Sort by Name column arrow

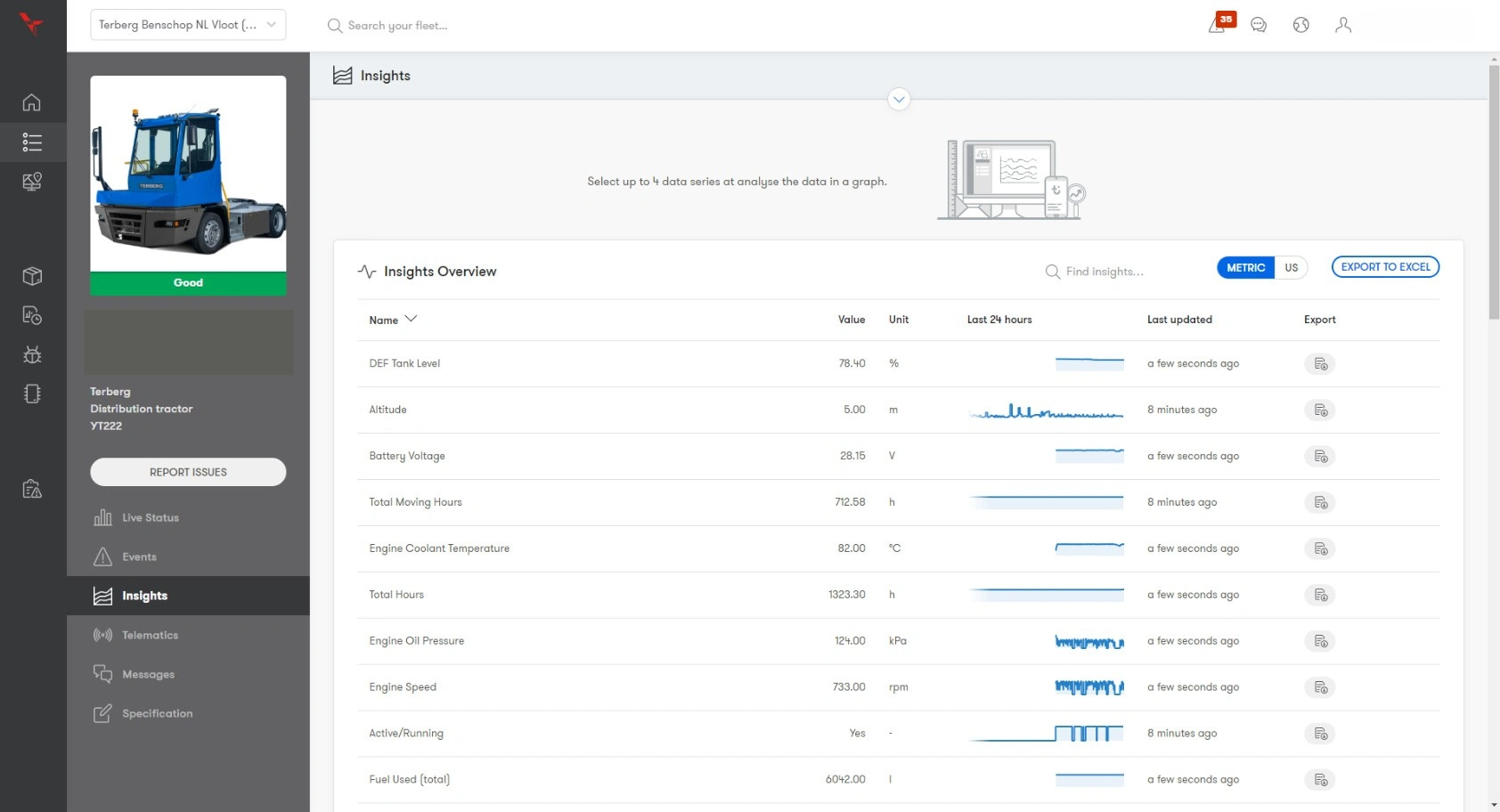pyautogui.click(x=411, y=319)
